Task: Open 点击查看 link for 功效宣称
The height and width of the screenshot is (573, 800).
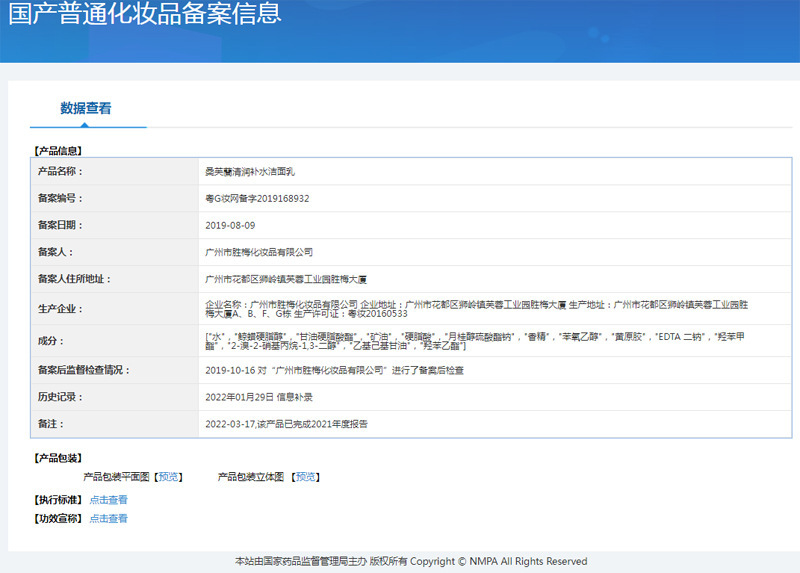Action: pyautogui.click(x=109, y=519)
